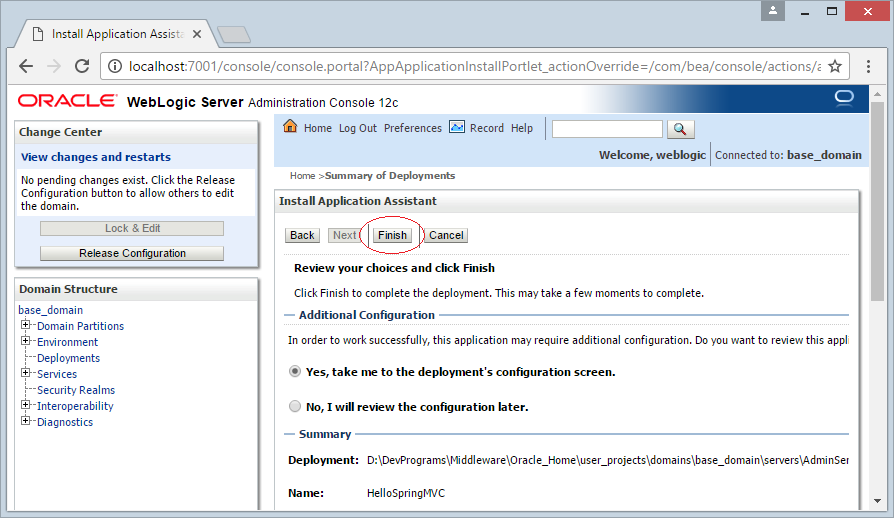This screenshot has width=894, height=518.
Task: Reload the page
Action: pos(82,67)
